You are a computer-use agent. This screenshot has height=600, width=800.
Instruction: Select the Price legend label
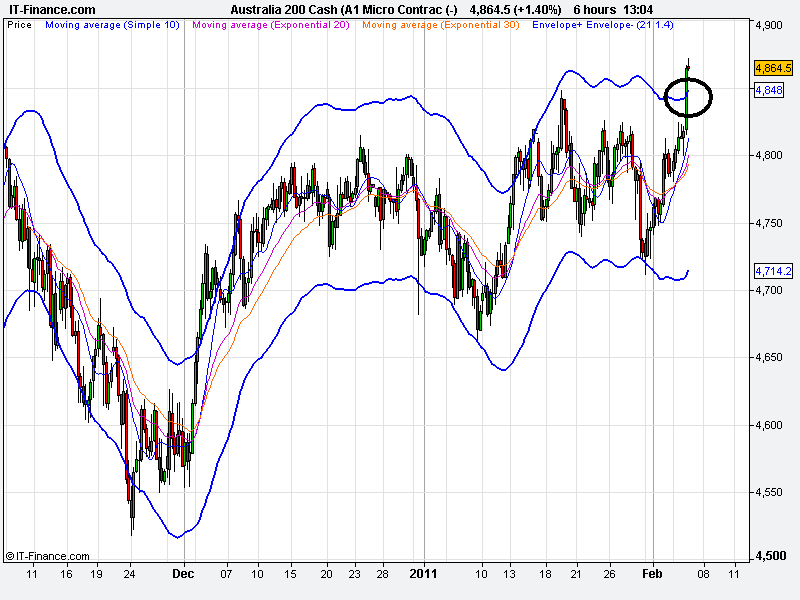coord(19,24)
